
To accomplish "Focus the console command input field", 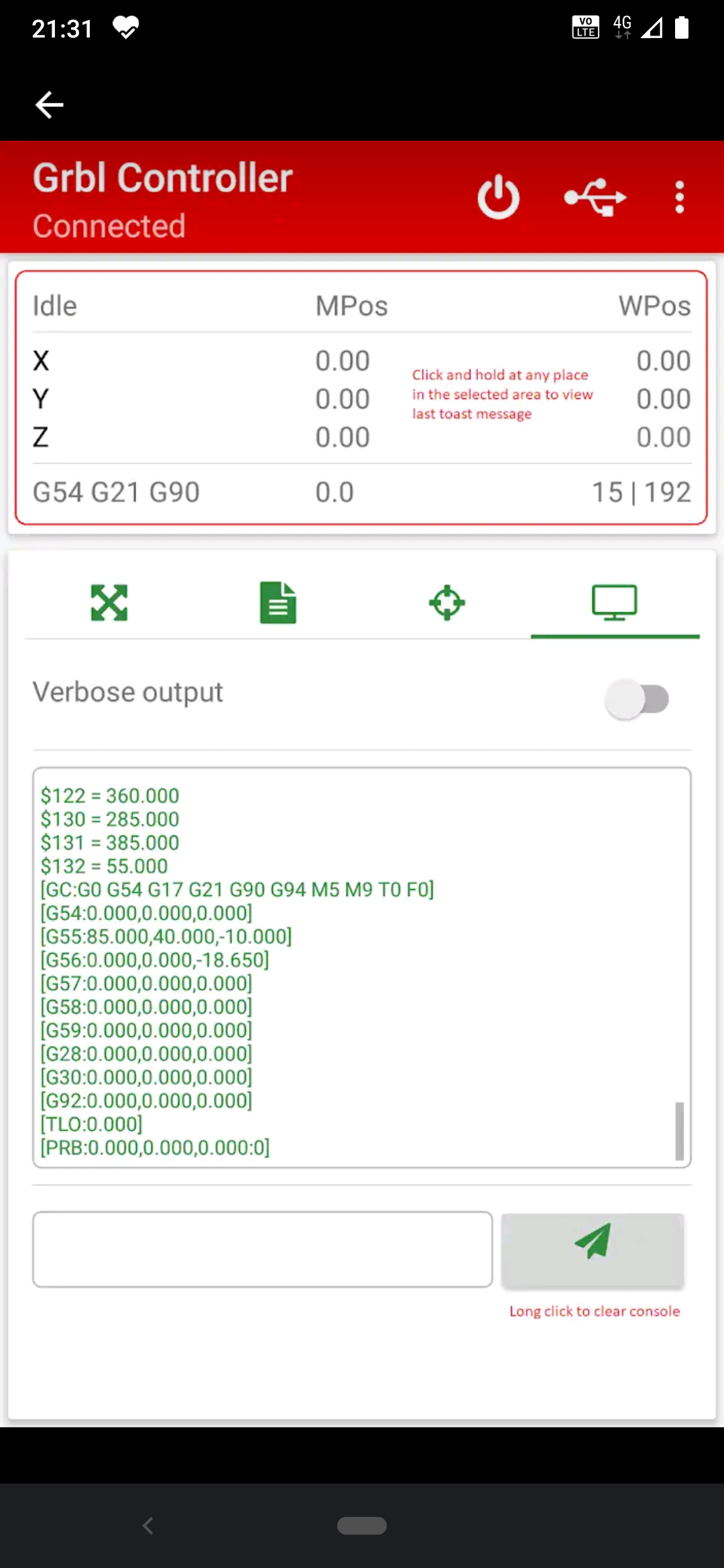I will coord(263,1249).
